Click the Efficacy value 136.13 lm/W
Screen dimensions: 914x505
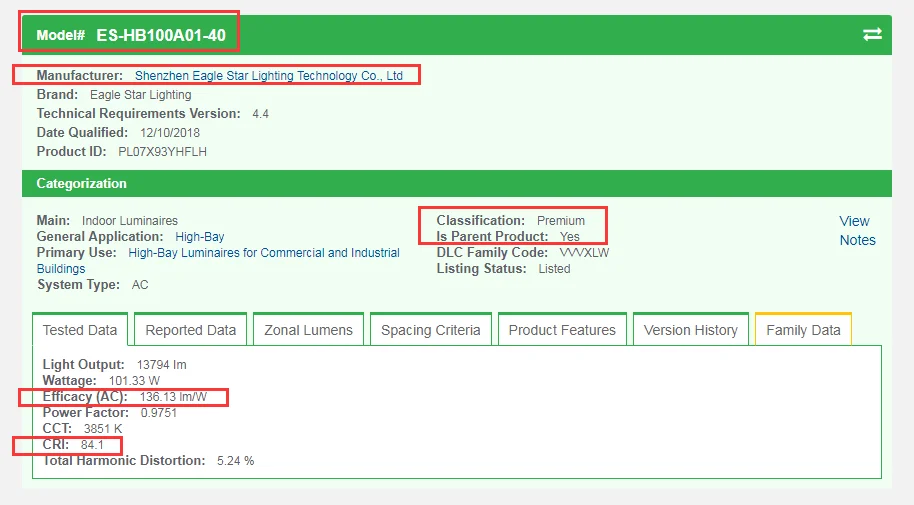pyautogui.click(x=173, y=397)
